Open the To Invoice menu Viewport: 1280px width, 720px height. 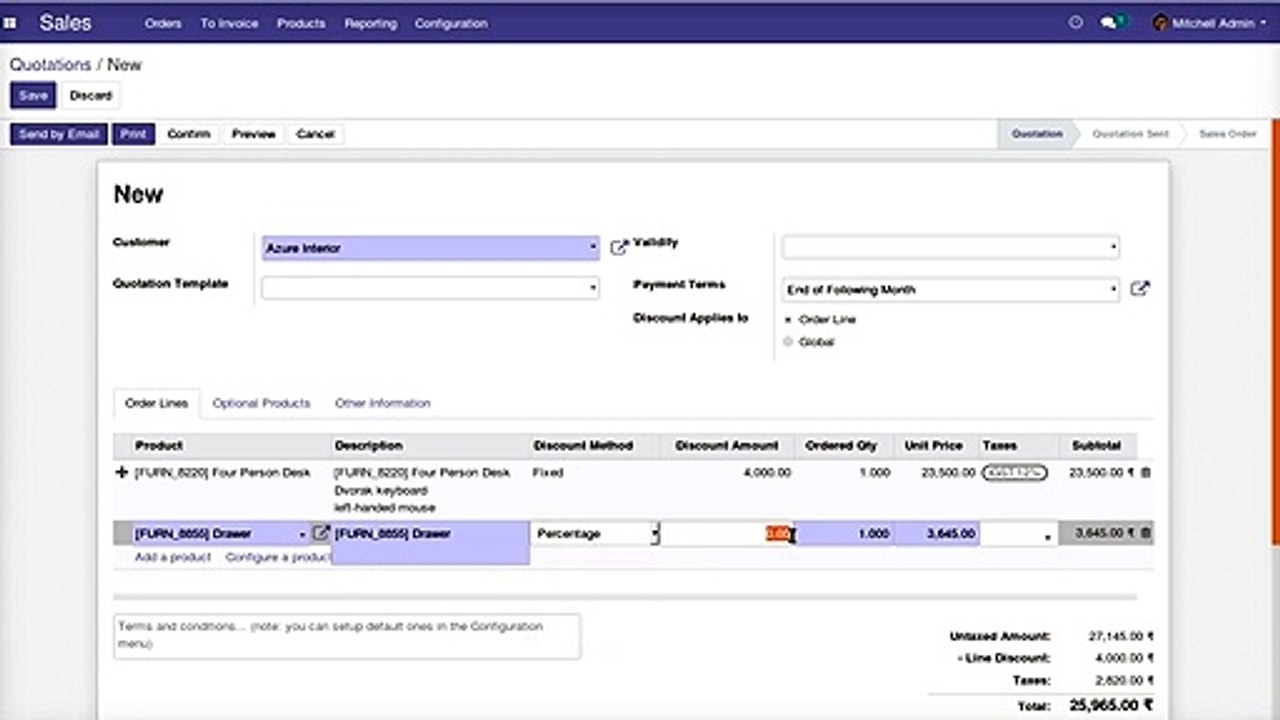229,23
